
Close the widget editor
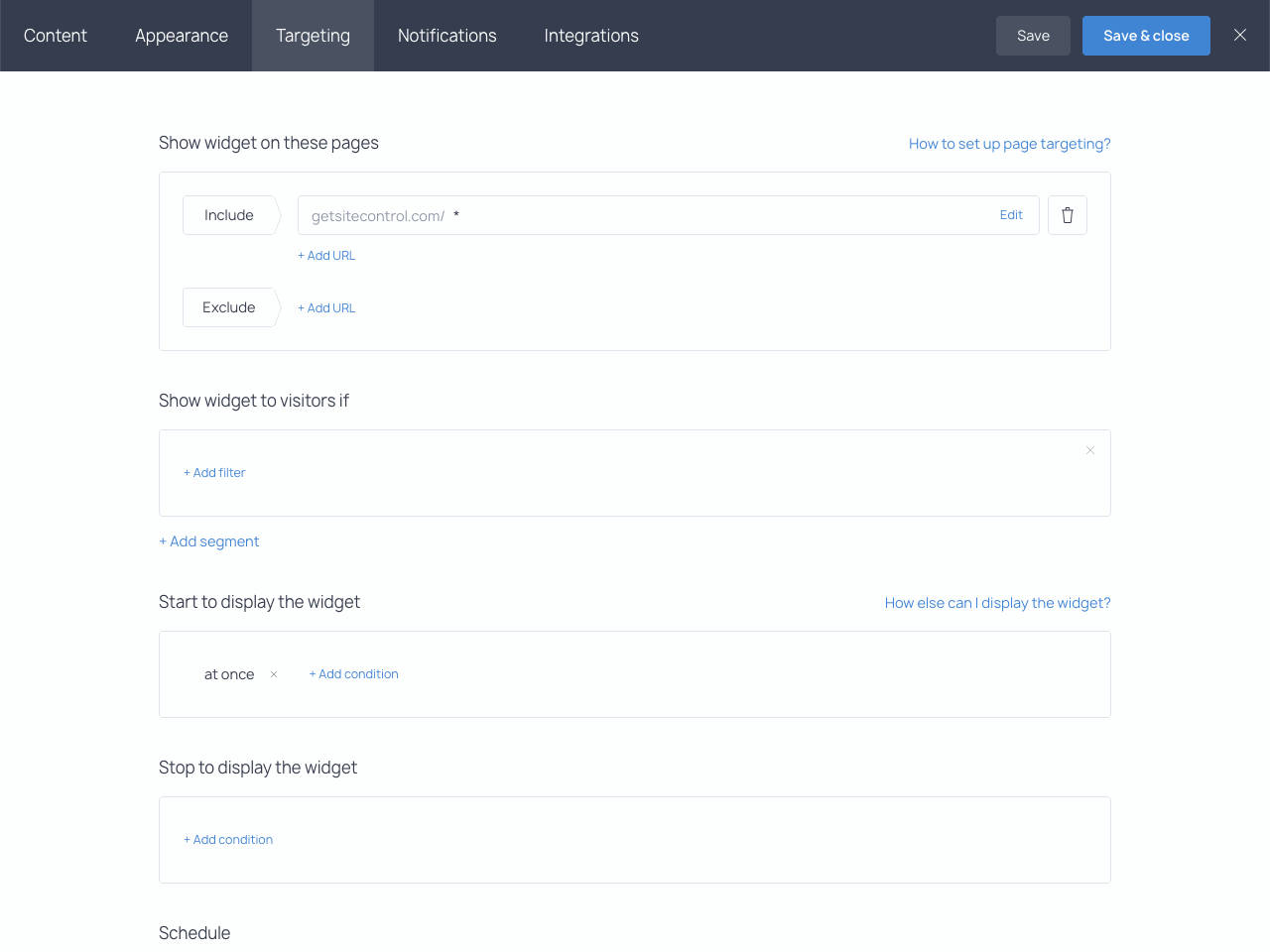[x=1239, y=35]
